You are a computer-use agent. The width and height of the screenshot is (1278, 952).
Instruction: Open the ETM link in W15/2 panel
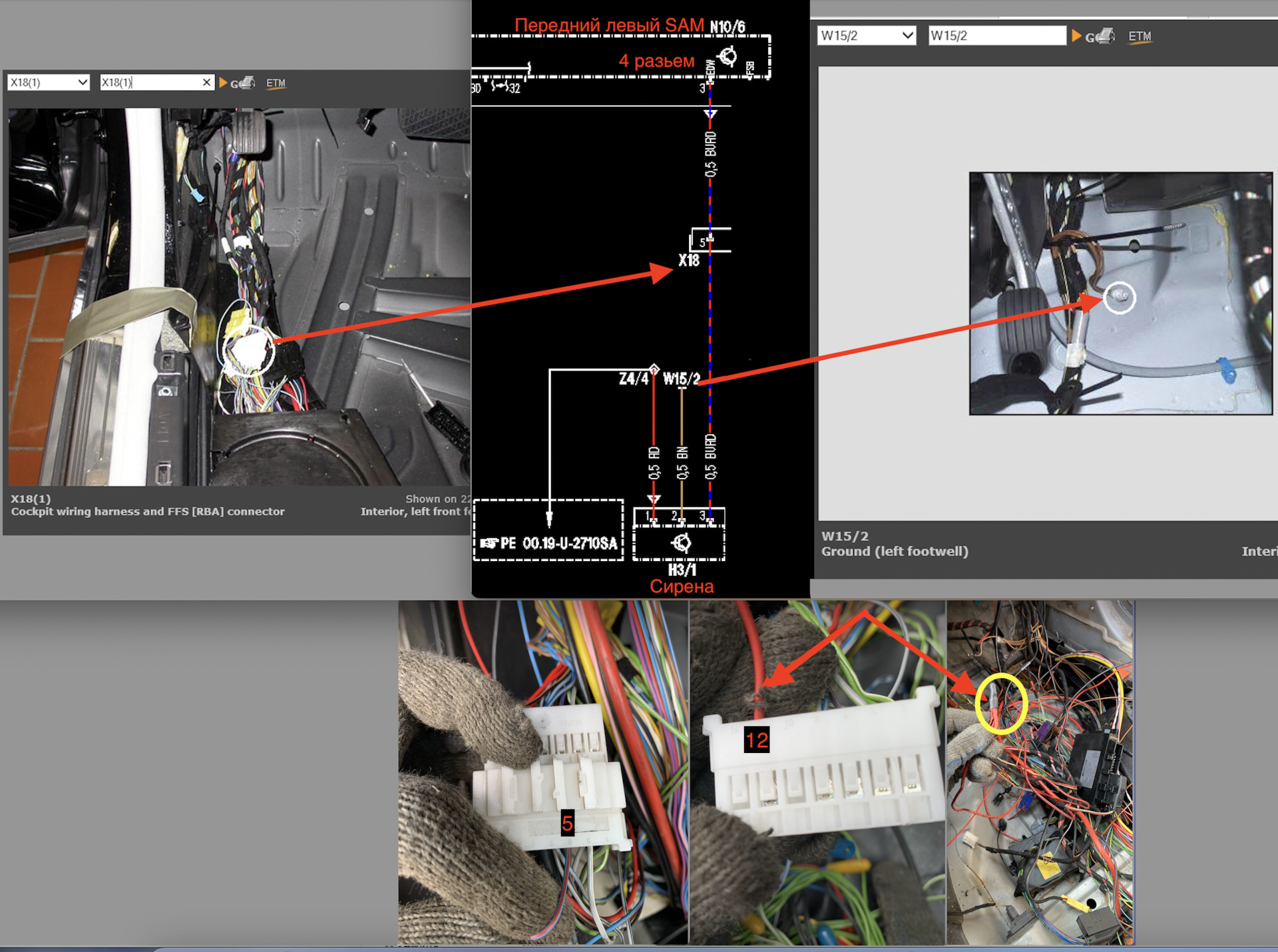tap(1140, 36)
